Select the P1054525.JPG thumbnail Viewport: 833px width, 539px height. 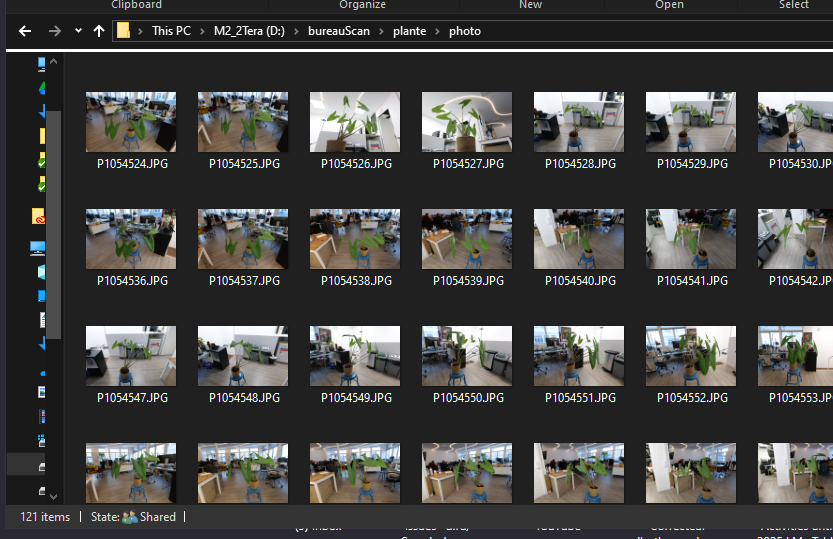pyautogui.click(x=243, y=122)
